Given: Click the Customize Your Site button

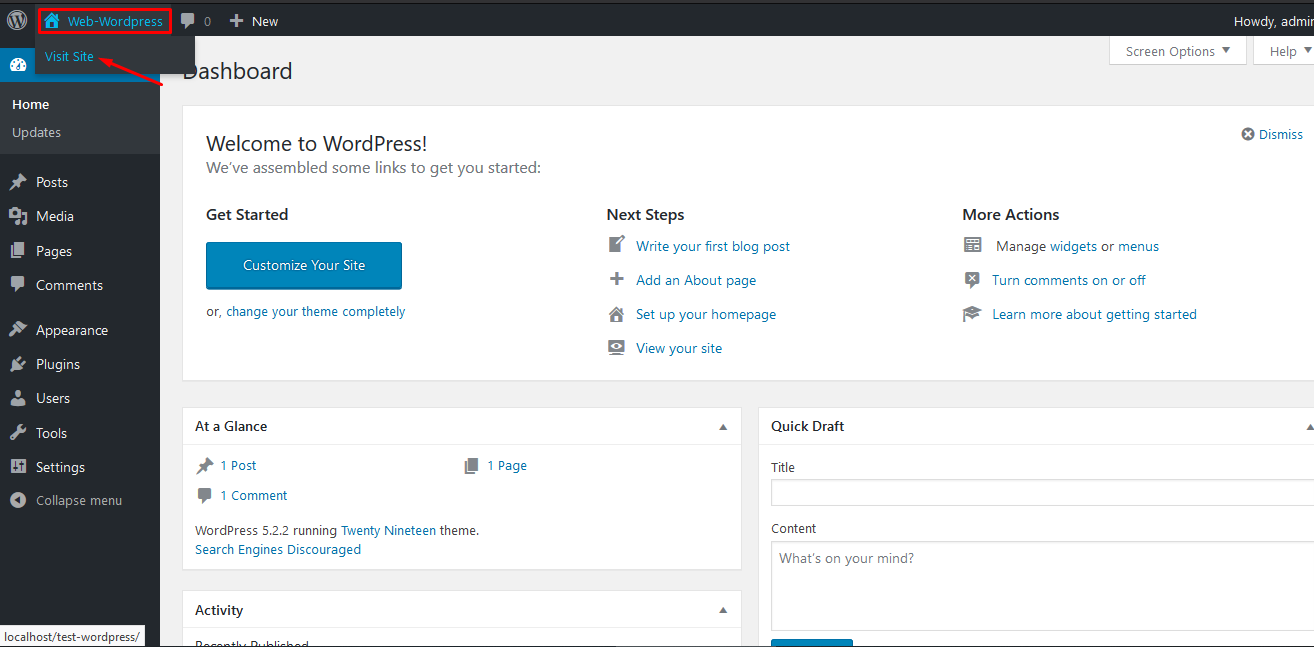Looking at the screenshot, I should coord(304,265).
